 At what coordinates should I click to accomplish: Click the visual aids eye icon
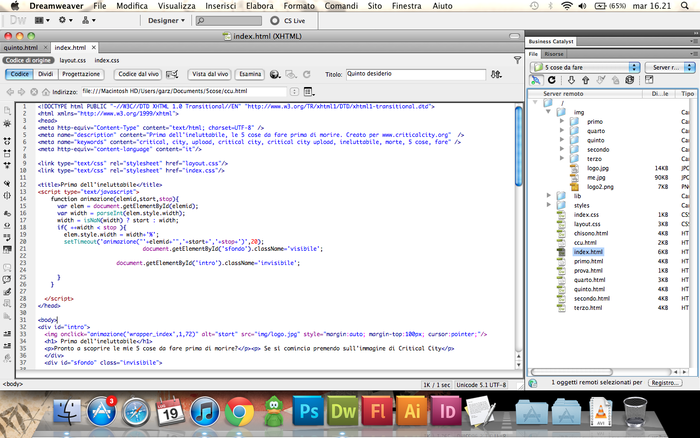pyautogui.click(x=291, y=75)
